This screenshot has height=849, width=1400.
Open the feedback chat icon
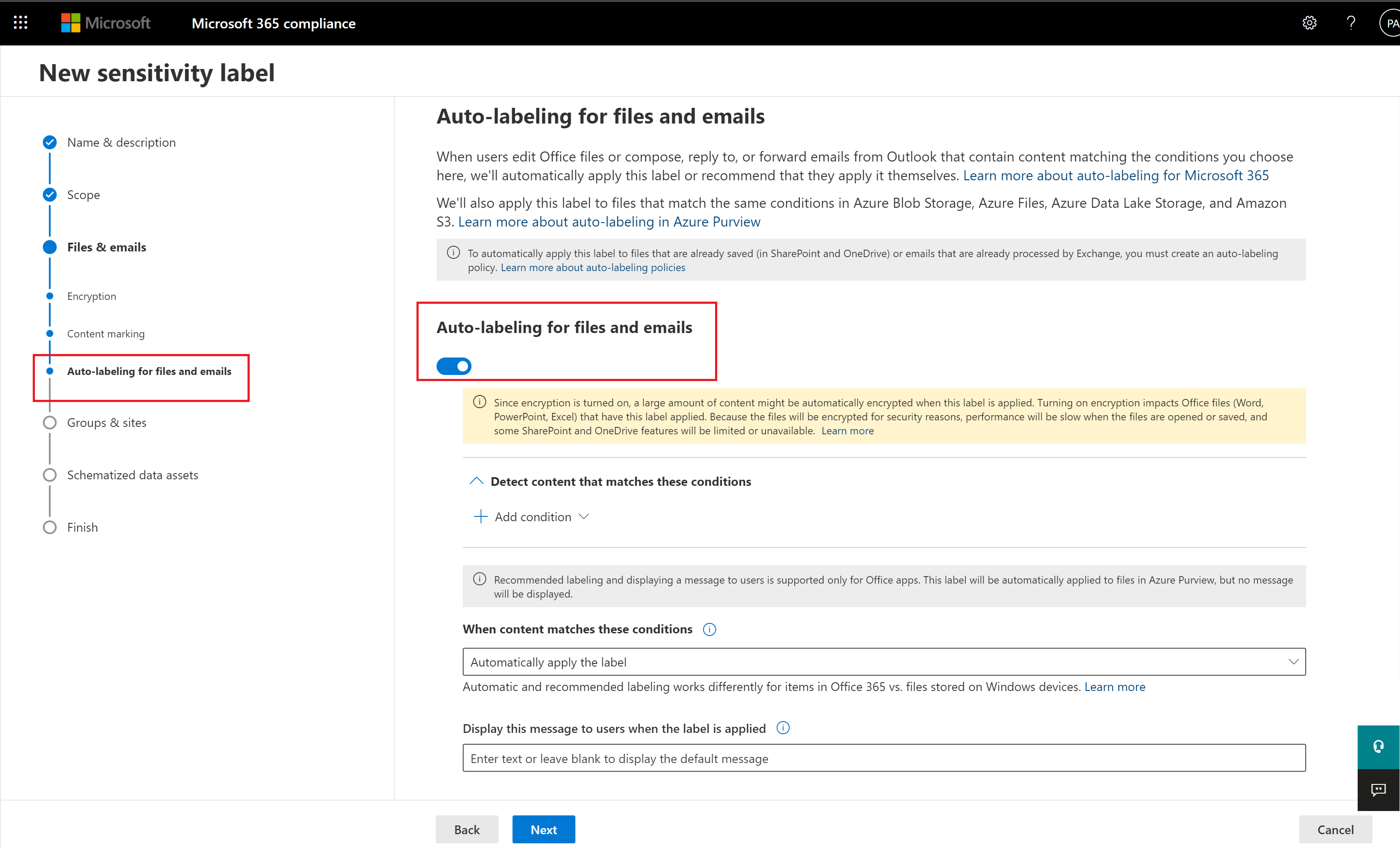click(x=1378, y=789)
